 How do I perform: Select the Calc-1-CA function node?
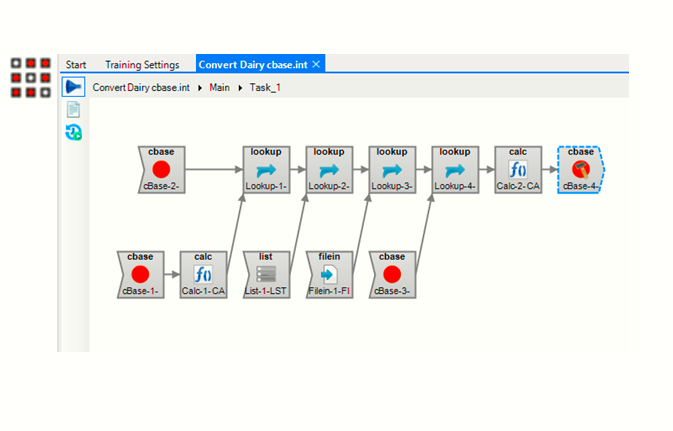coord(203,274)
